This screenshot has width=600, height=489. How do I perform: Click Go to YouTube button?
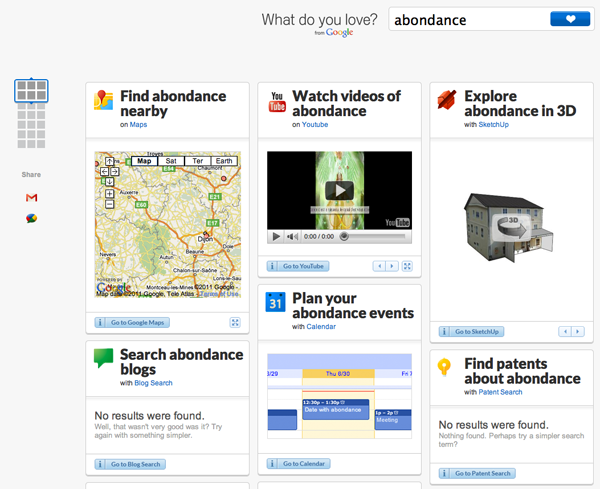298,266
